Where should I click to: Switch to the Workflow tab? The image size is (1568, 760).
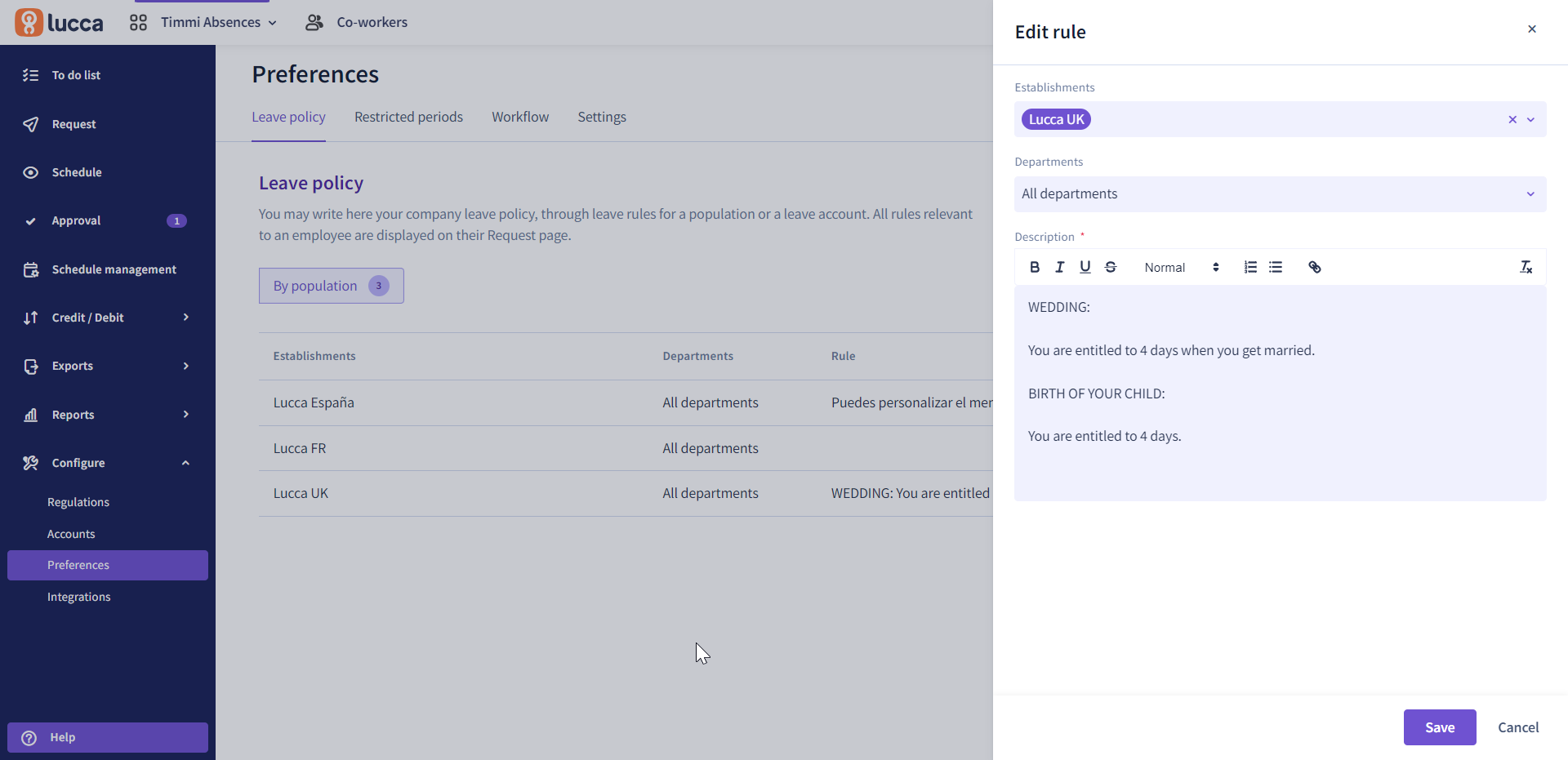[520, 117]
